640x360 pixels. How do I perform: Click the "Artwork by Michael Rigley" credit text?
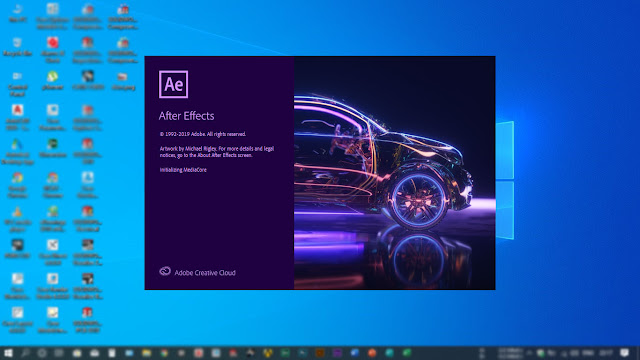pyautogui.click(x=217, y=152)
